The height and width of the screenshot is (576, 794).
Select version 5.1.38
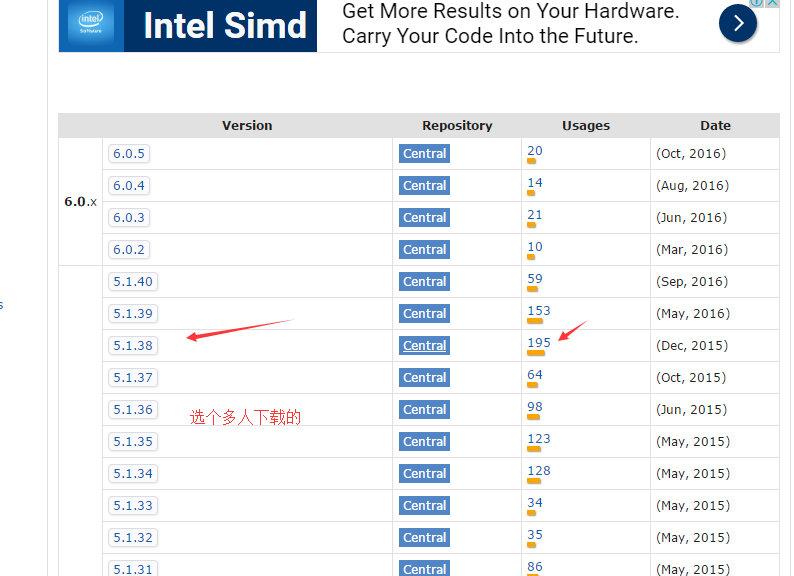point(133,346)
